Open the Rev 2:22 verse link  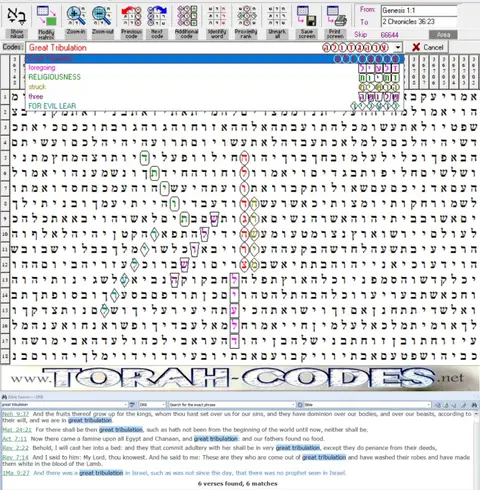[16, 448]
